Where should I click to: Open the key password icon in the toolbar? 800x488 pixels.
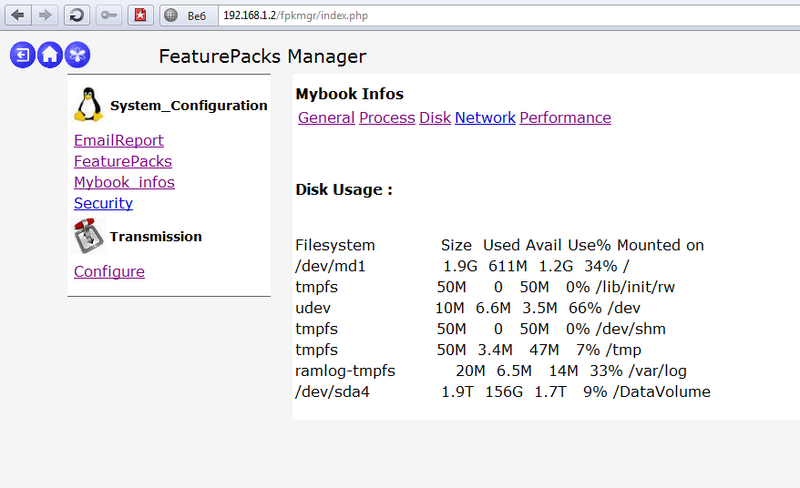tap(109, 15)
